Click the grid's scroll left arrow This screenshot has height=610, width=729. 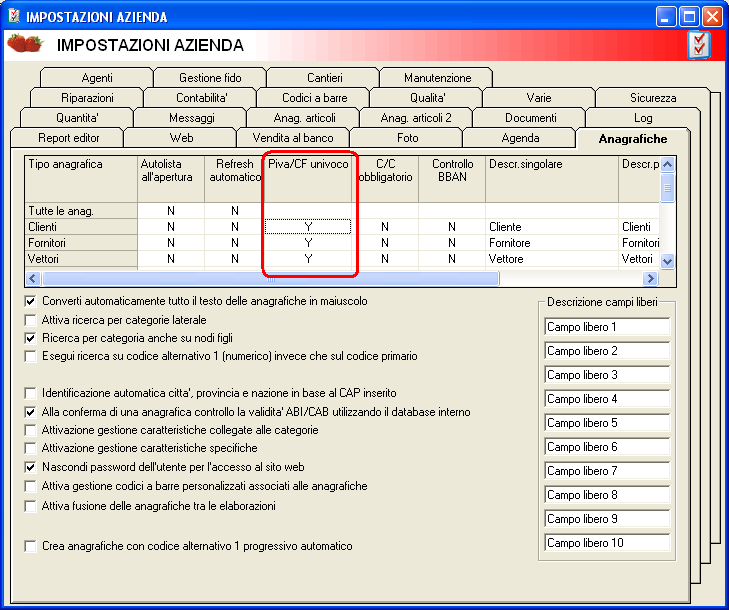(32, 278)
